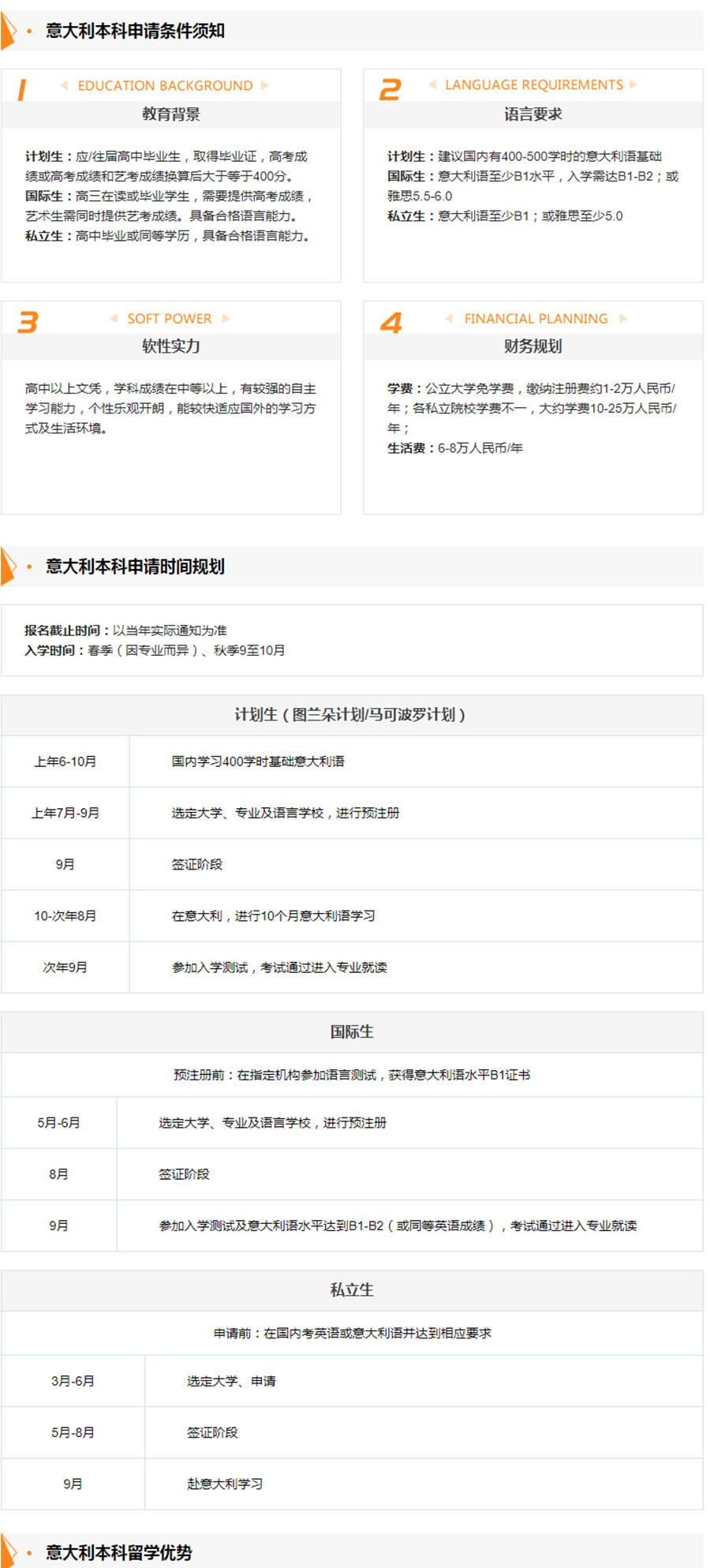Select the 教育背景 card heading
Screen dimensions: 710x1568
pos(171,114)
